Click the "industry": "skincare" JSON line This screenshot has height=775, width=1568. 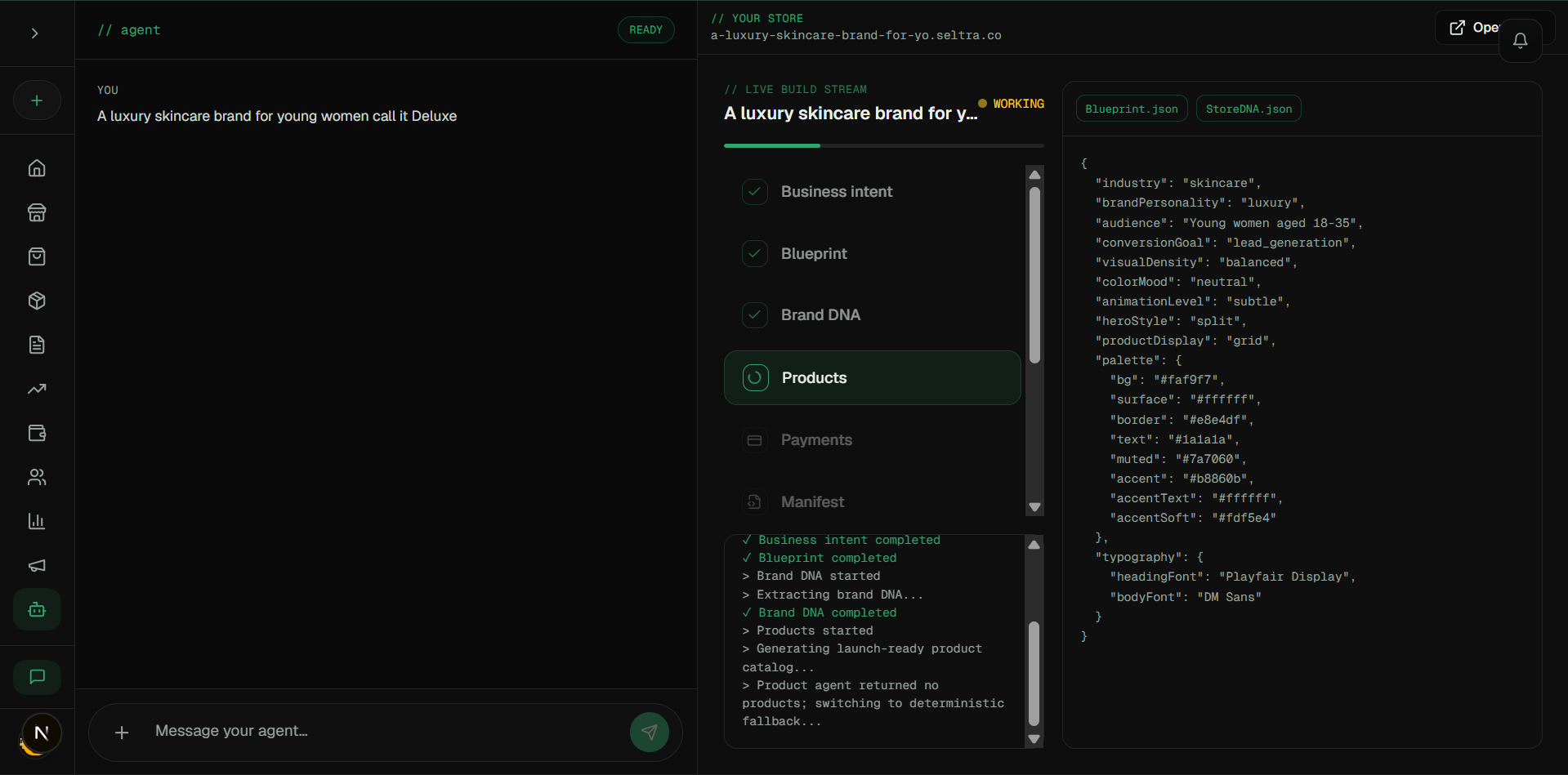point(1178,183)
